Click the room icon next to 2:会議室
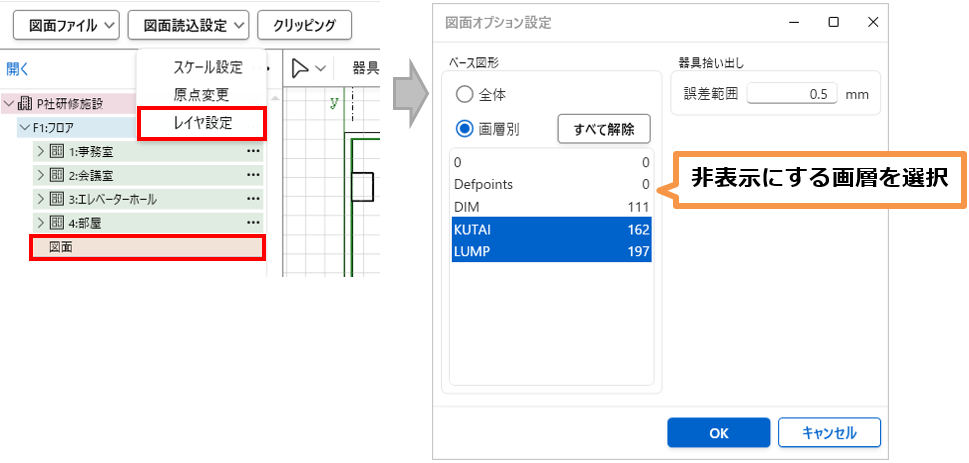 [57, 175]
